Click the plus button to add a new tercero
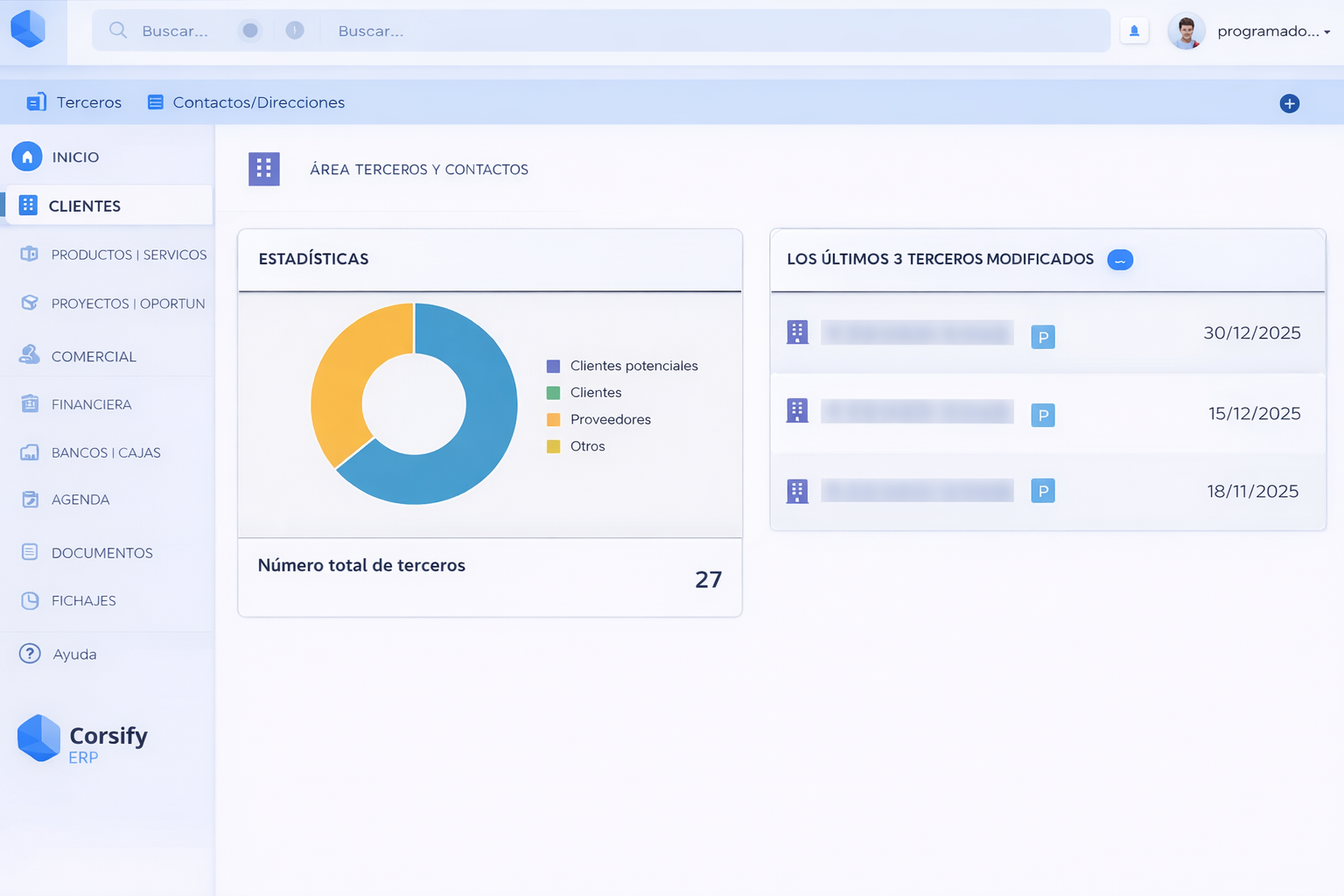The image size is (1344, 896). click(1289, 103)
